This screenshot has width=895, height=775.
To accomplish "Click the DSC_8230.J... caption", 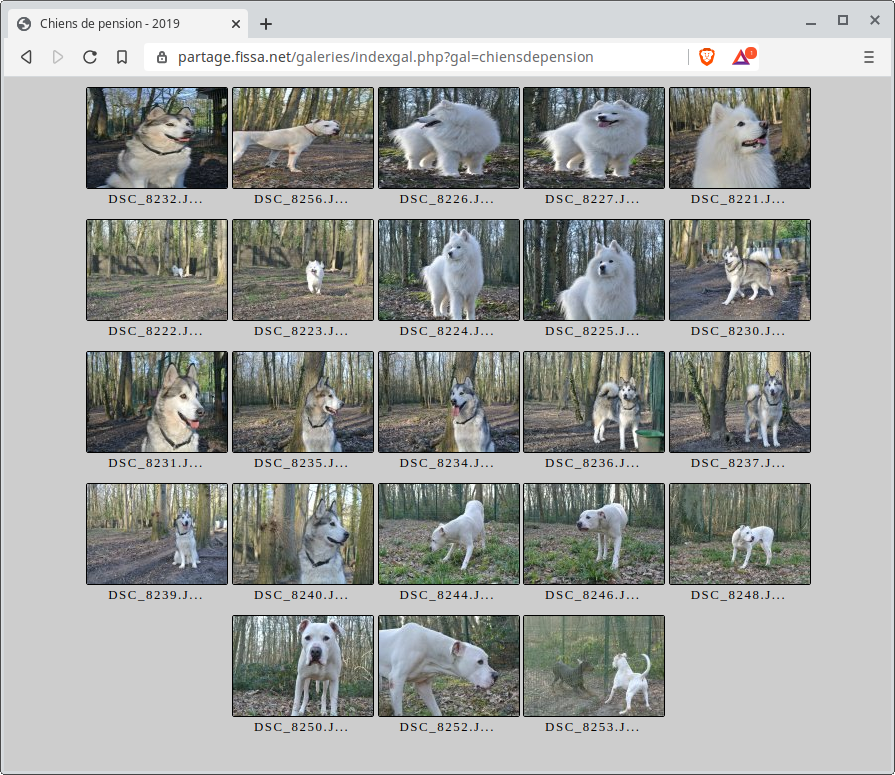I will (738, 331).
